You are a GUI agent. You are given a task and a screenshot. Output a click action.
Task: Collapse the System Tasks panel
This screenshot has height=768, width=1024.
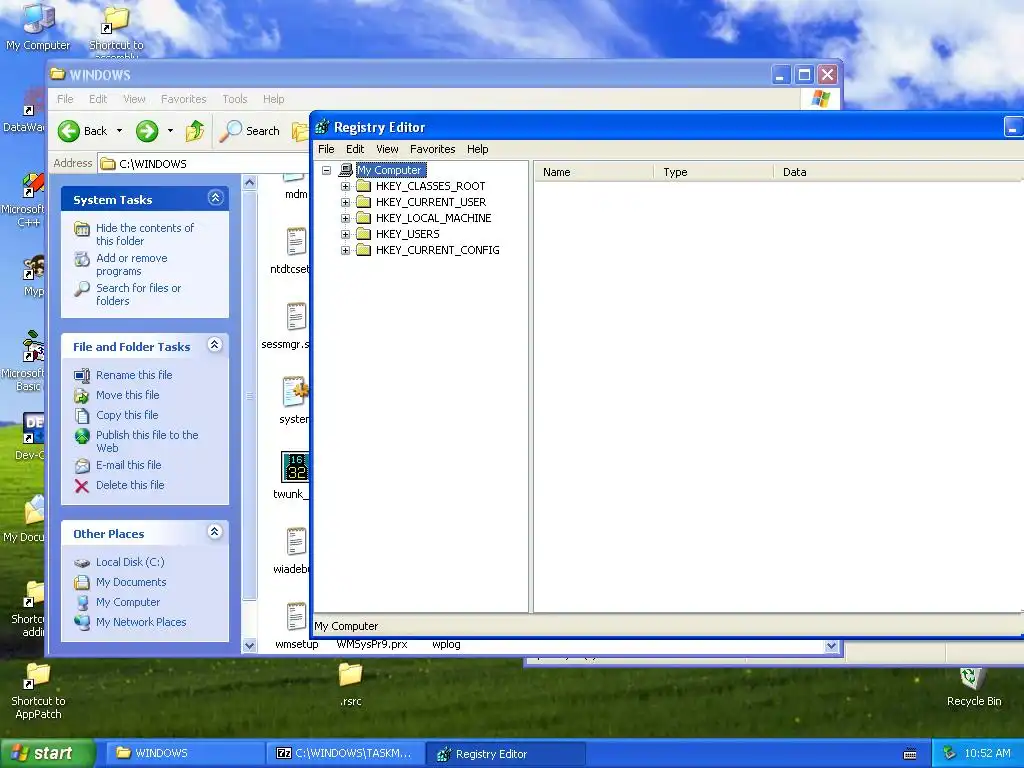tap(216, 198)
